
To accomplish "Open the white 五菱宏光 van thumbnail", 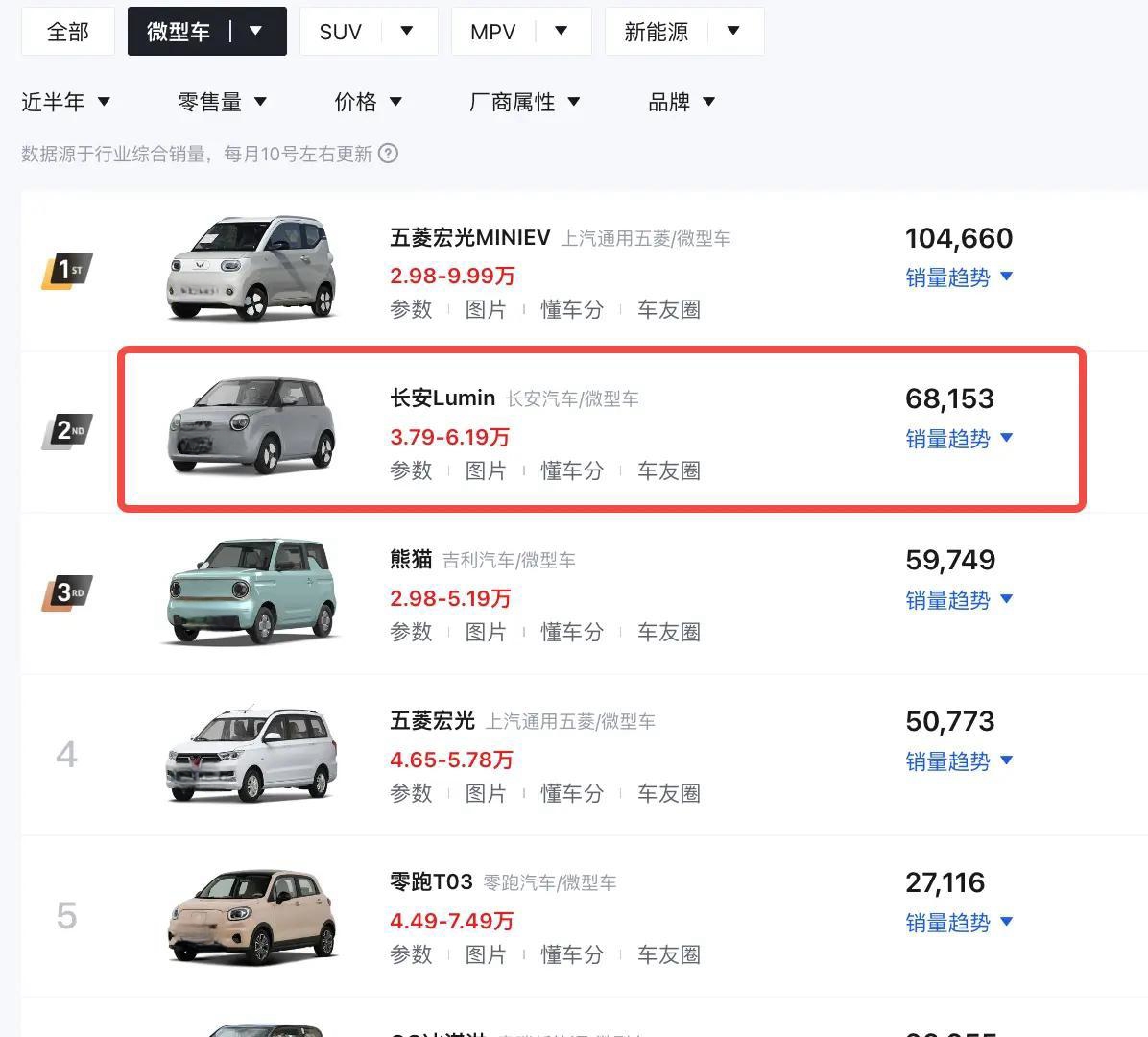I will point(251,755).
